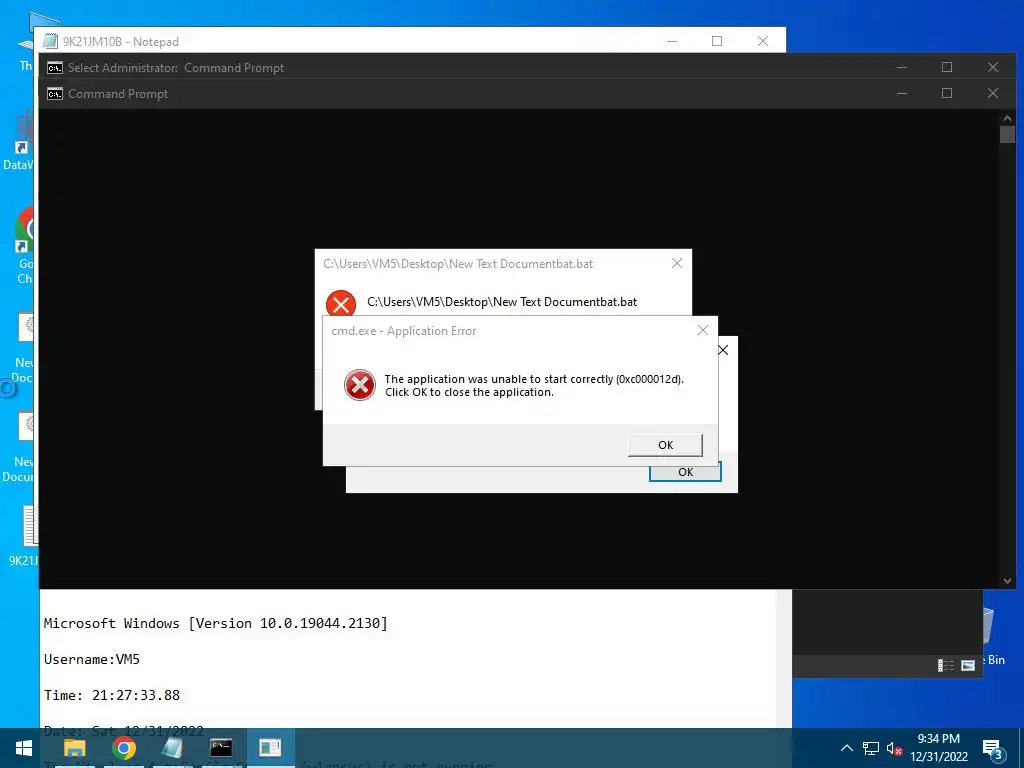Click OK in cmd.exe Application Error dialog

[x=665, y=445]
